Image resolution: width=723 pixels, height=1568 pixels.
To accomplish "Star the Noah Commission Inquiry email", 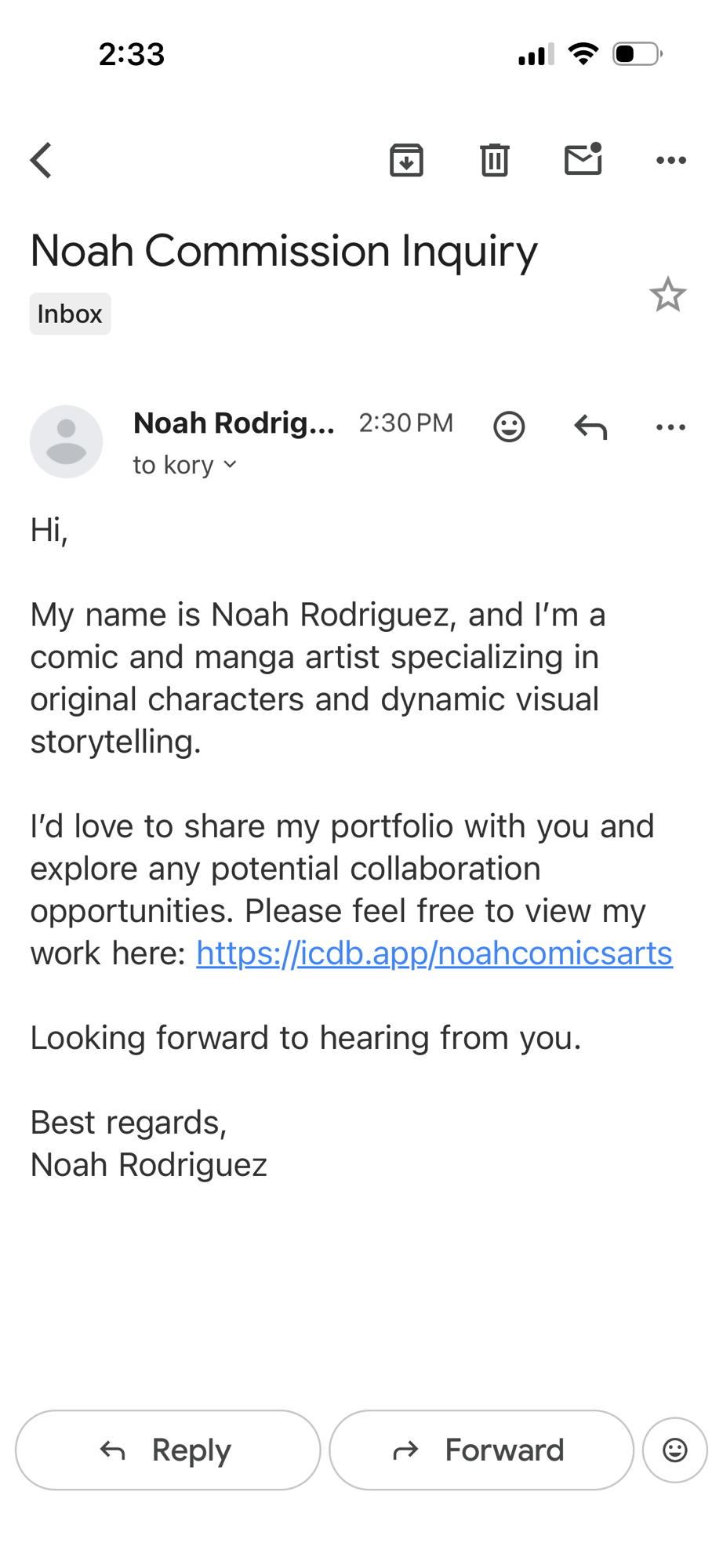I will (667, 295).
